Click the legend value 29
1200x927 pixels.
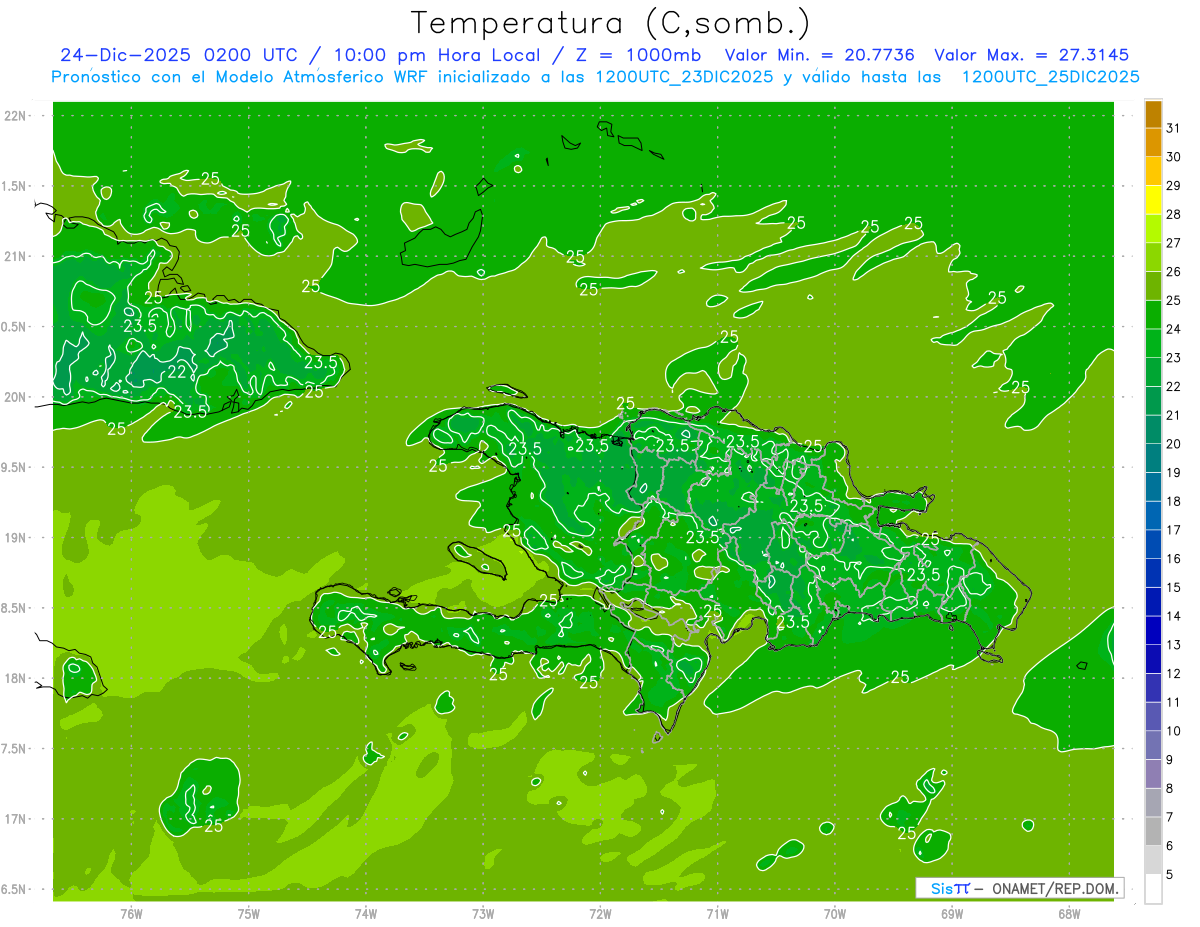tap(1174, 186)
